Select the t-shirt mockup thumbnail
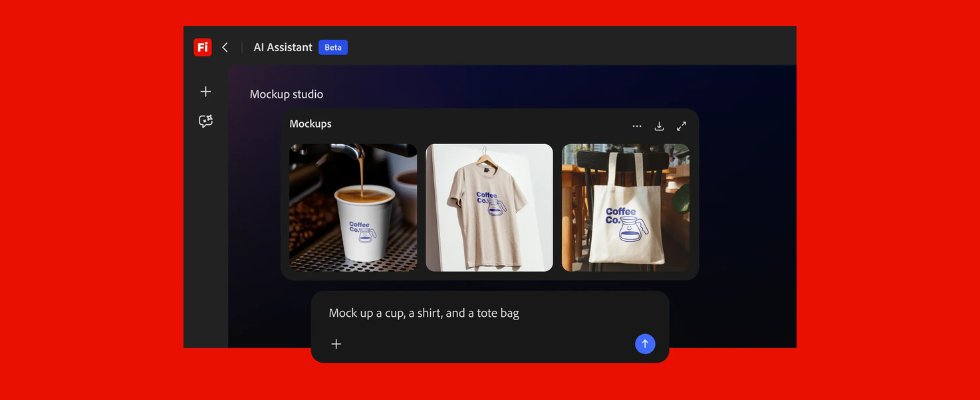Image resolution: width=980 pixels, height=400 pixels. click(x=489, y=207)
